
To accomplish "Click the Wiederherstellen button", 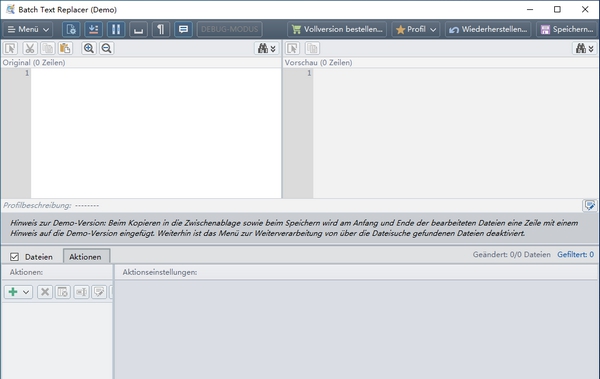I will point(488,29).
